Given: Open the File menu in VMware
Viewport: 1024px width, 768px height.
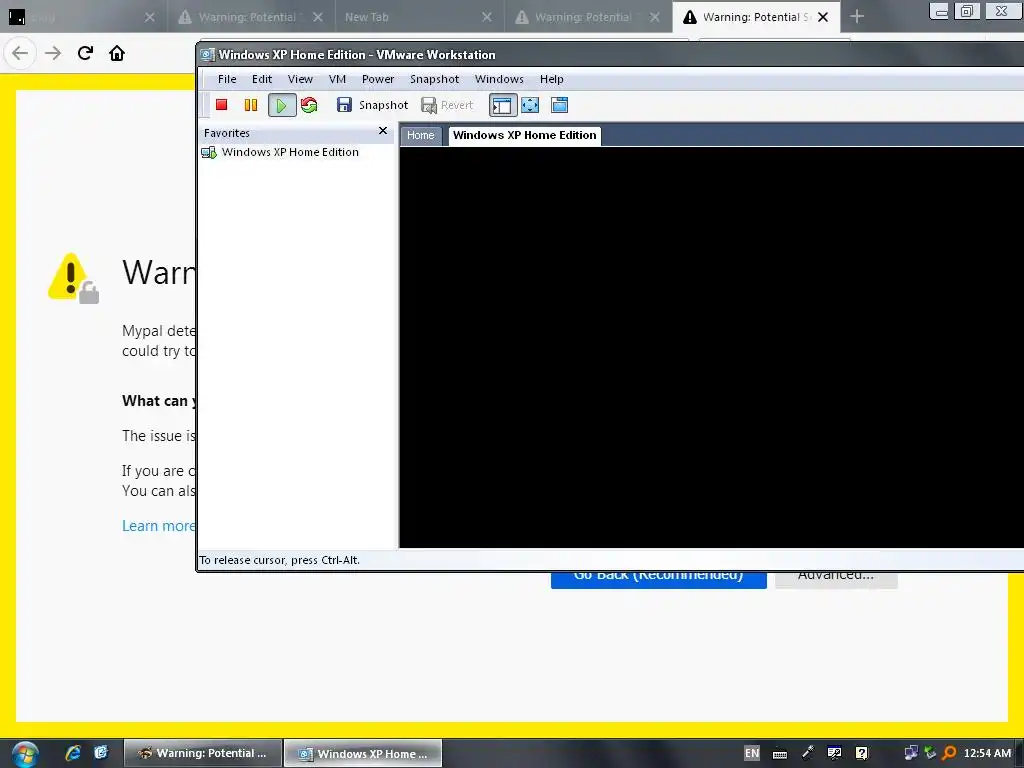Looking at the screenshot, I should 227,79.
